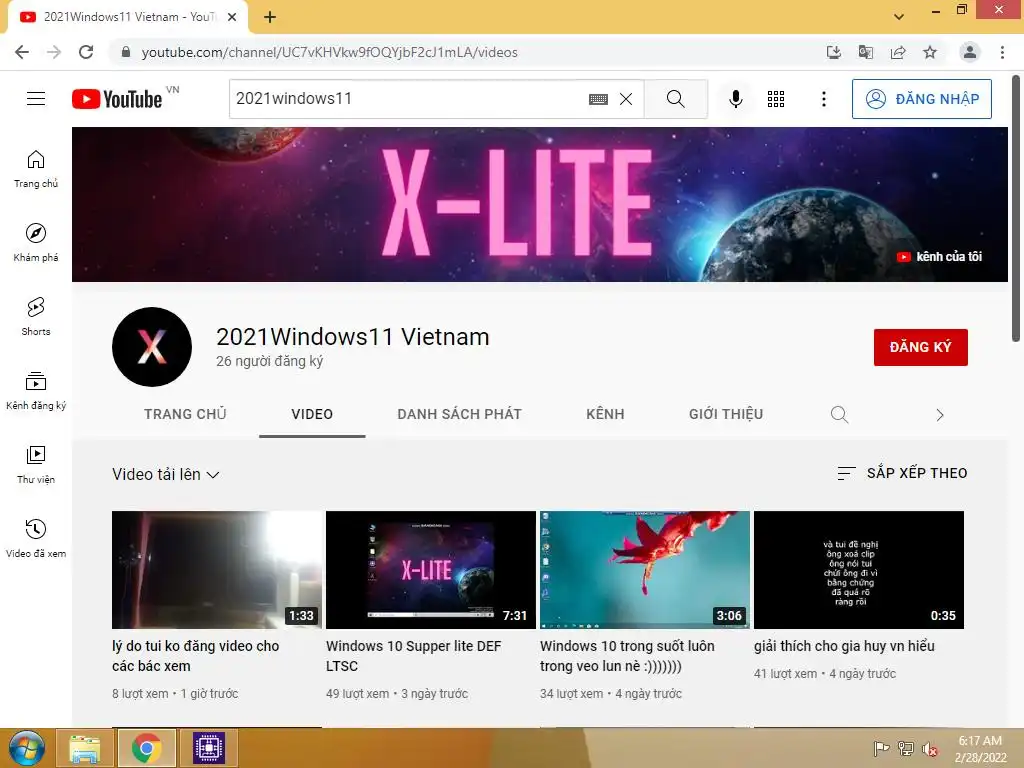Click the 3:06 red flower video thumbnail

pos(645,570)
